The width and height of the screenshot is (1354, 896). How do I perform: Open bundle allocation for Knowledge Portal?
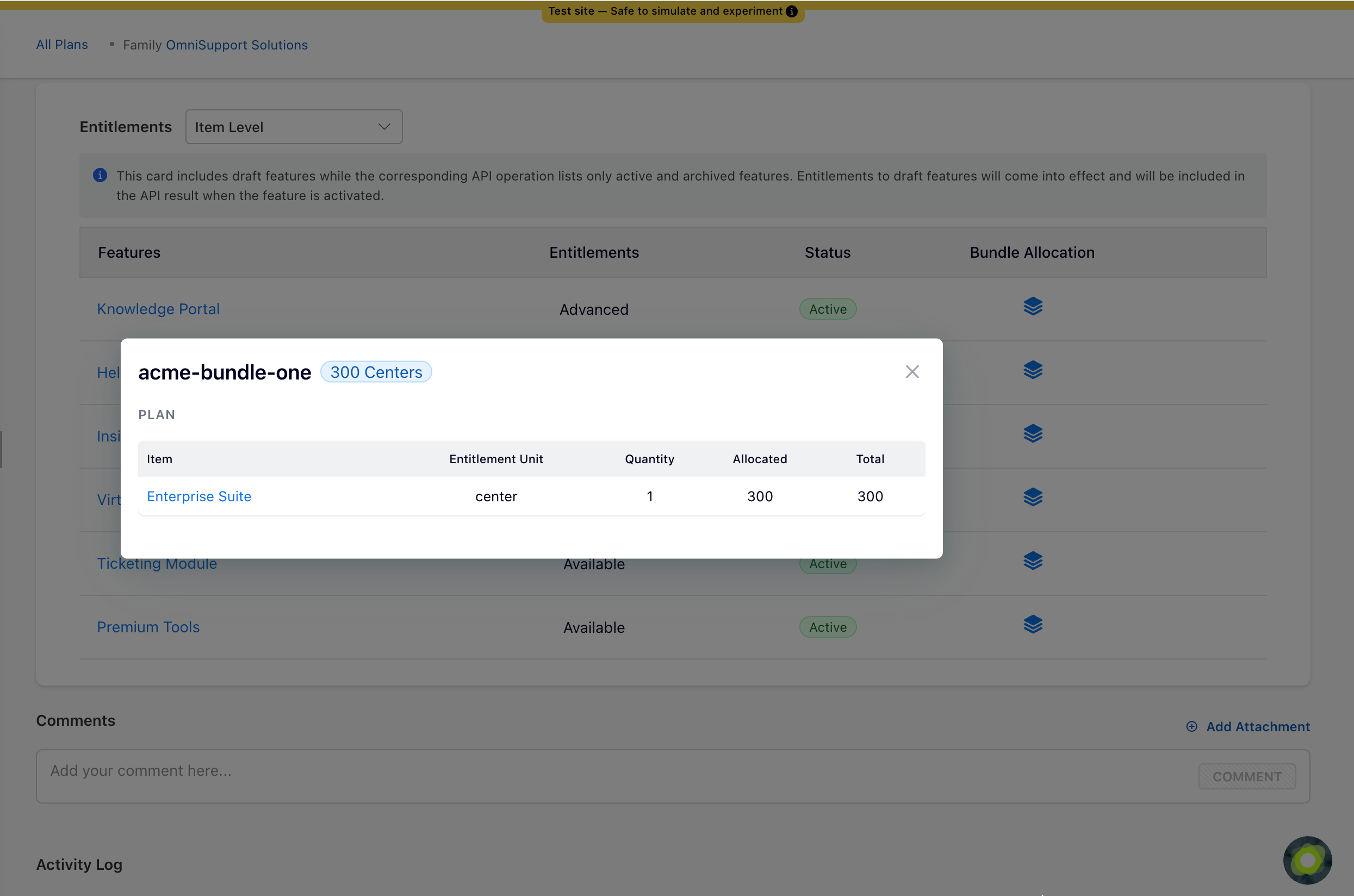click(1032, 307)
